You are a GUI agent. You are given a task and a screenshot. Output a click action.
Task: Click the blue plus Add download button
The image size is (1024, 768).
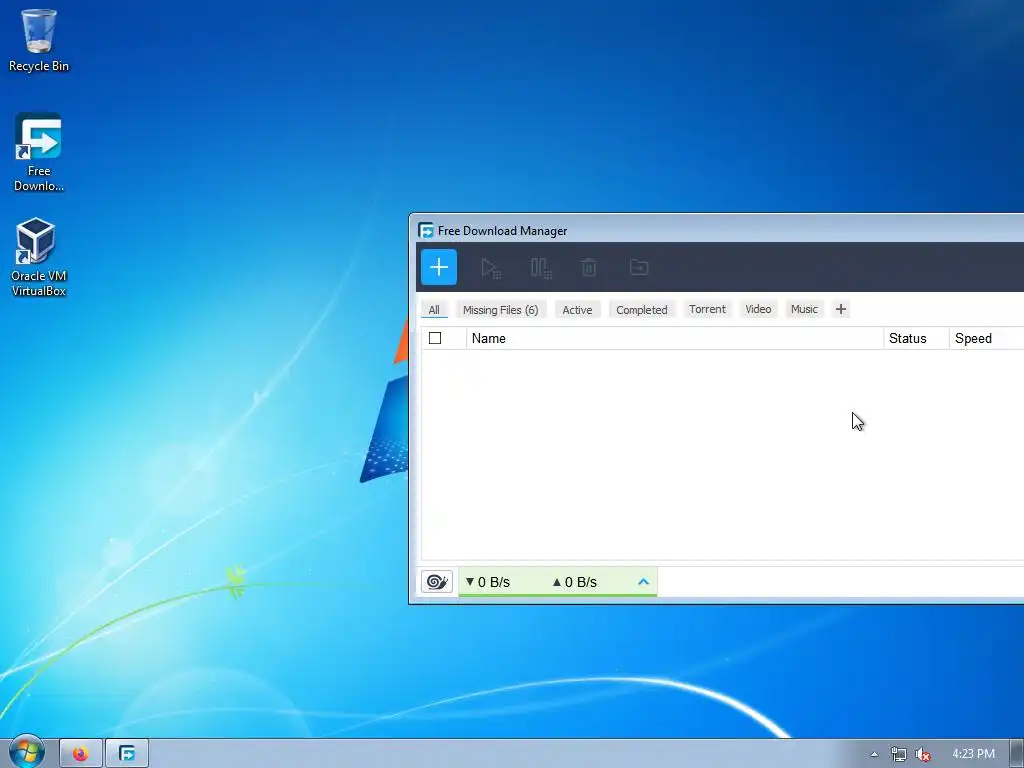click(x=439, y=267)
